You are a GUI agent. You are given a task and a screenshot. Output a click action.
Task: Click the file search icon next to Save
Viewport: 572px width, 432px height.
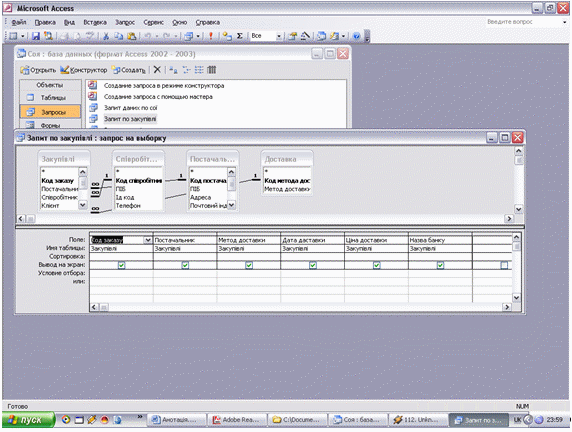point(49,36)
